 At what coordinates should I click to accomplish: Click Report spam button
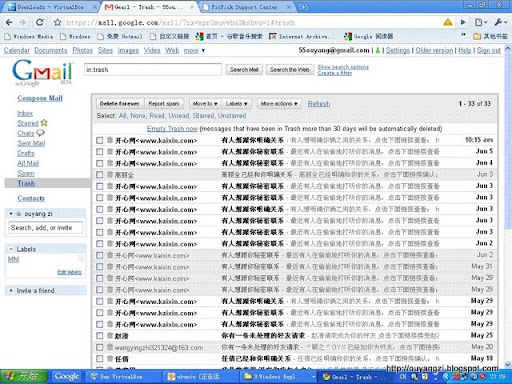164,104
